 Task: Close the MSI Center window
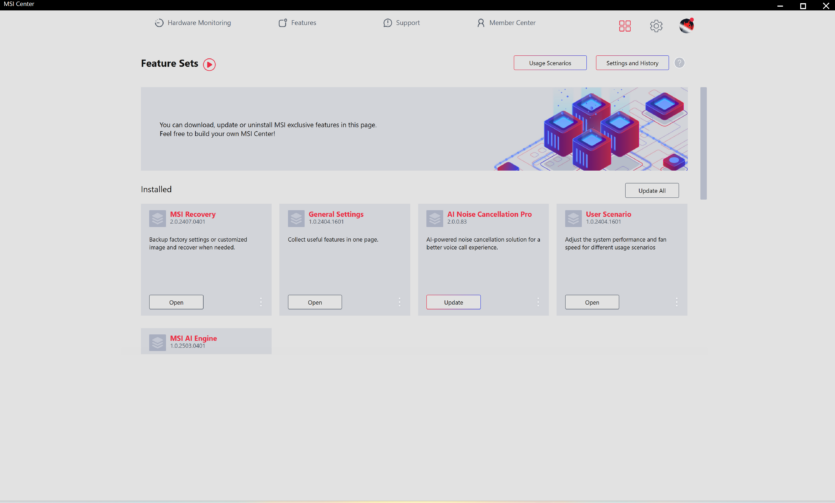[825, 6]
